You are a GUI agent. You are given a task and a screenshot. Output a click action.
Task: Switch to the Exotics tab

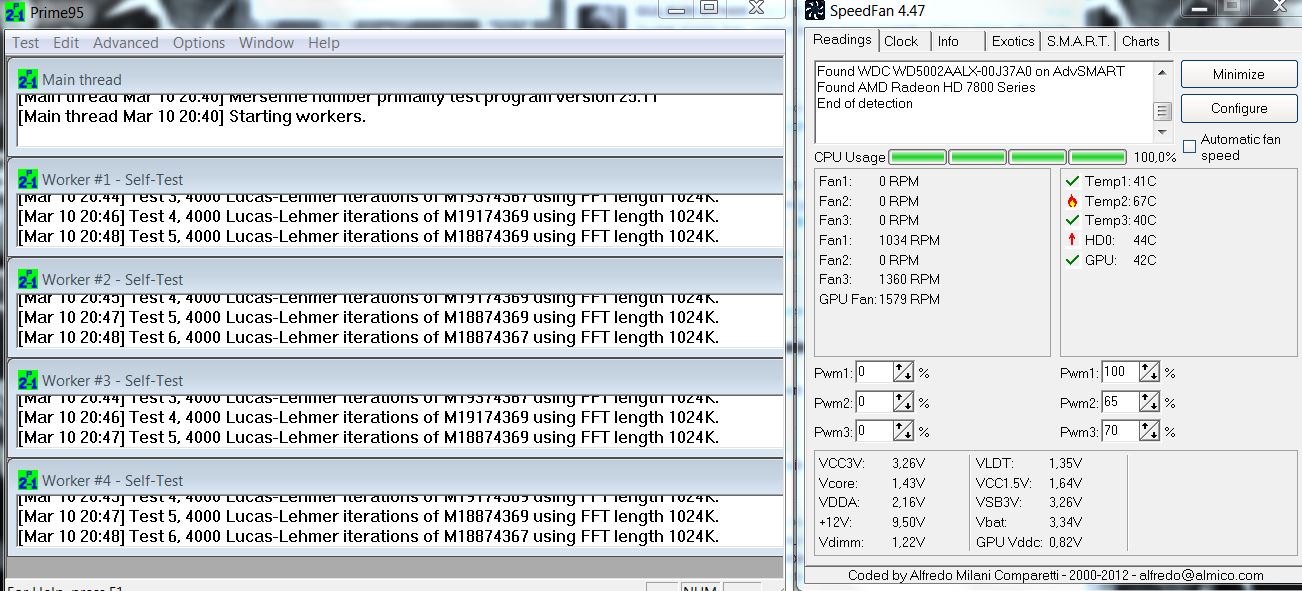pyautogui.click(x=1013, y=41)
